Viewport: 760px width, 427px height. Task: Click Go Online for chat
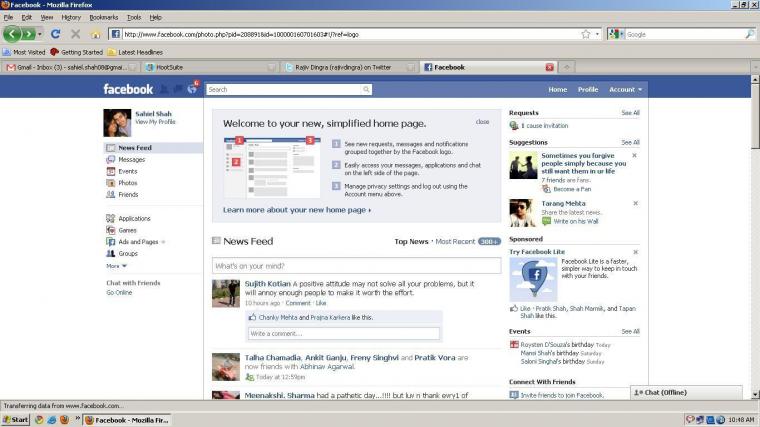click(x=119, y=293)
